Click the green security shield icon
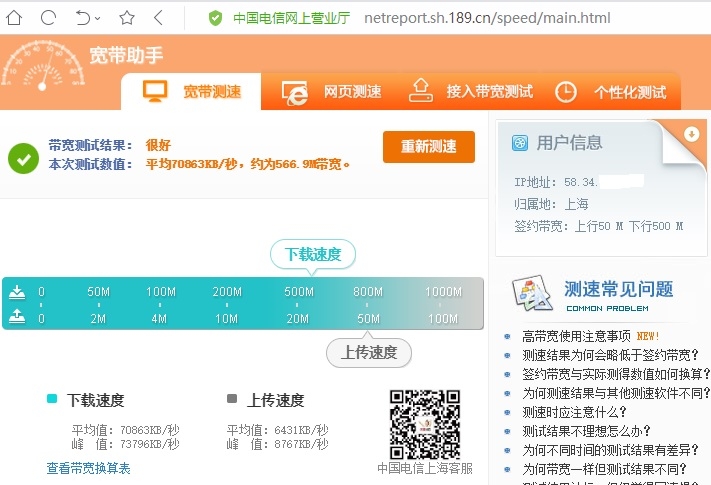The width and height of the screenshot is (711, 485). (x=215, y=18)
